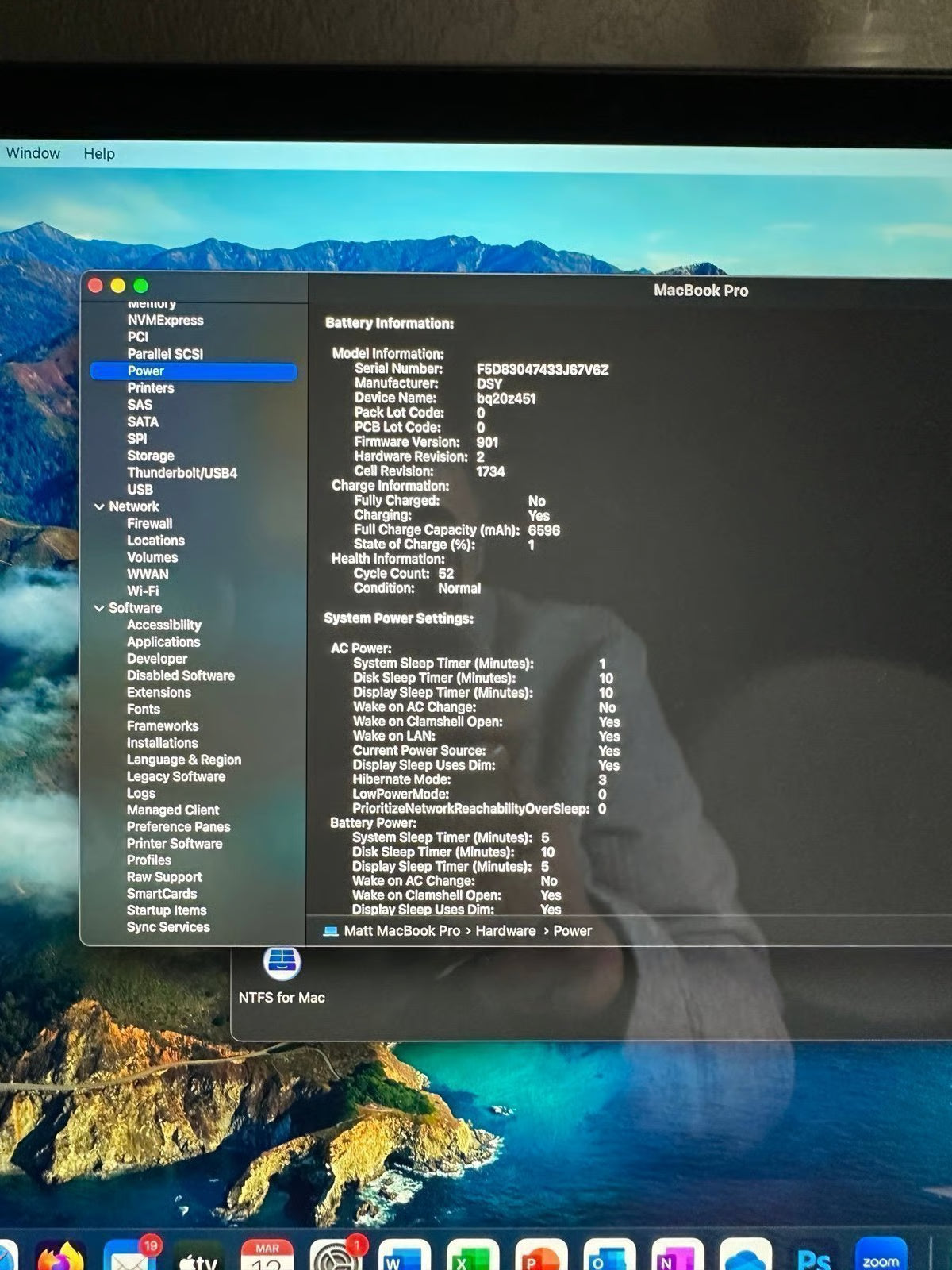Select Preference Panes in sidebar
The image size is (952, 1270).
click(178, 827)
